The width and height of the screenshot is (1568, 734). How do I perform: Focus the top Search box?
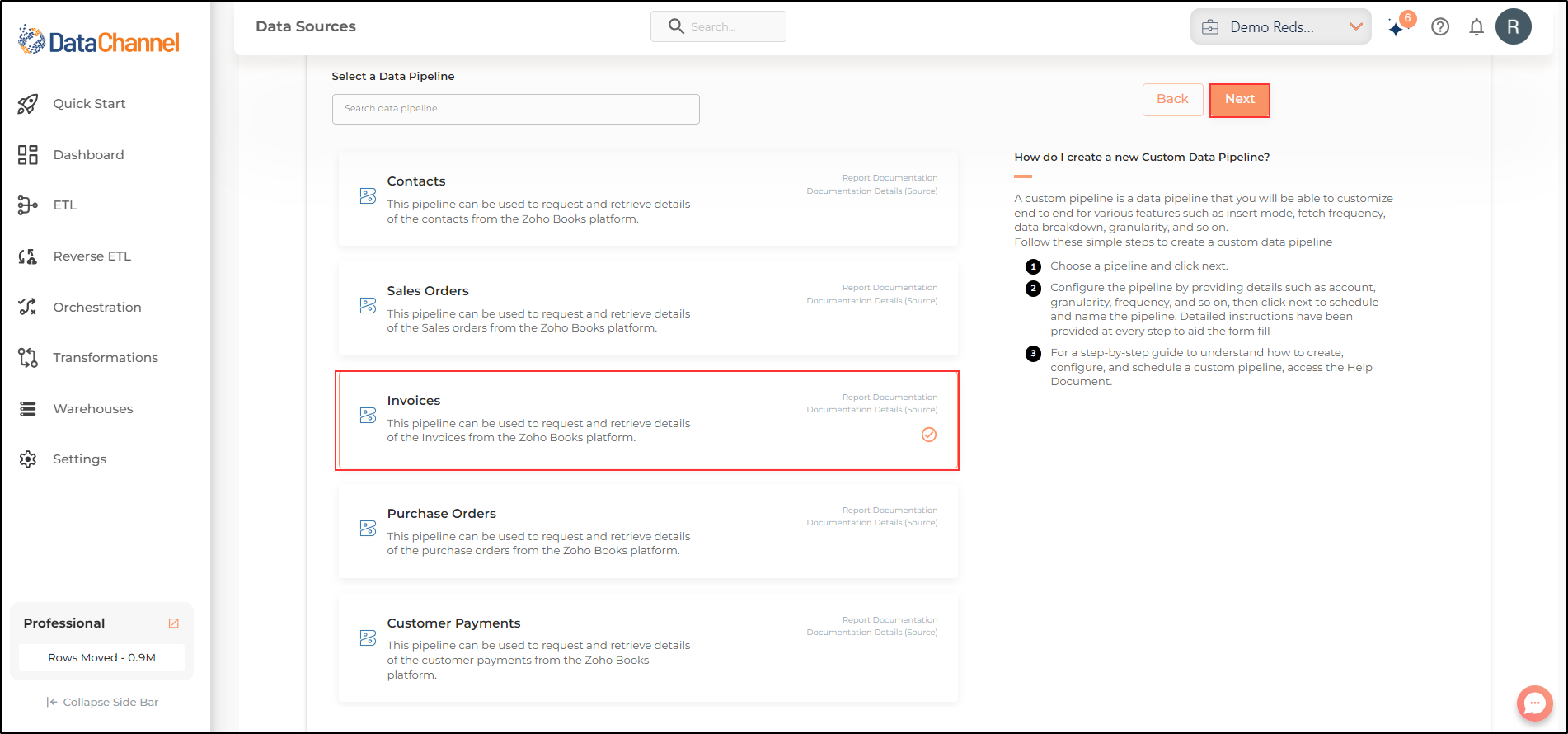(718, 26)
